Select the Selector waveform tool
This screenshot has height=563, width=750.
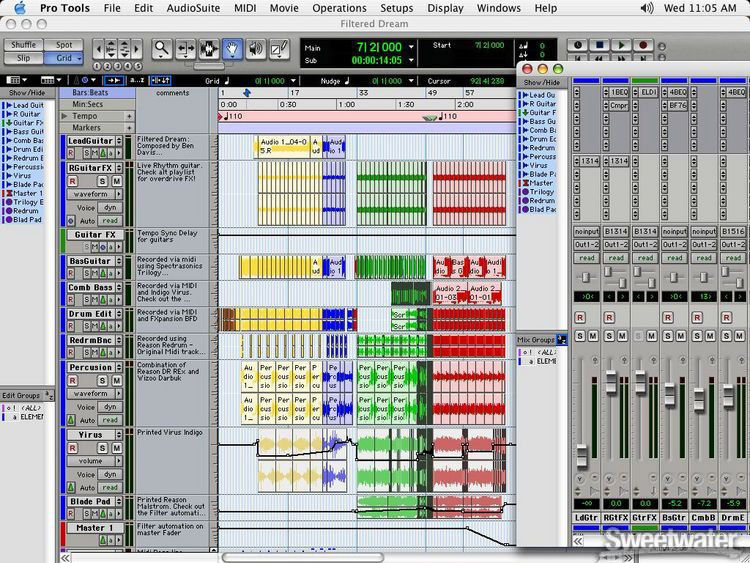(x=209, y=49)
